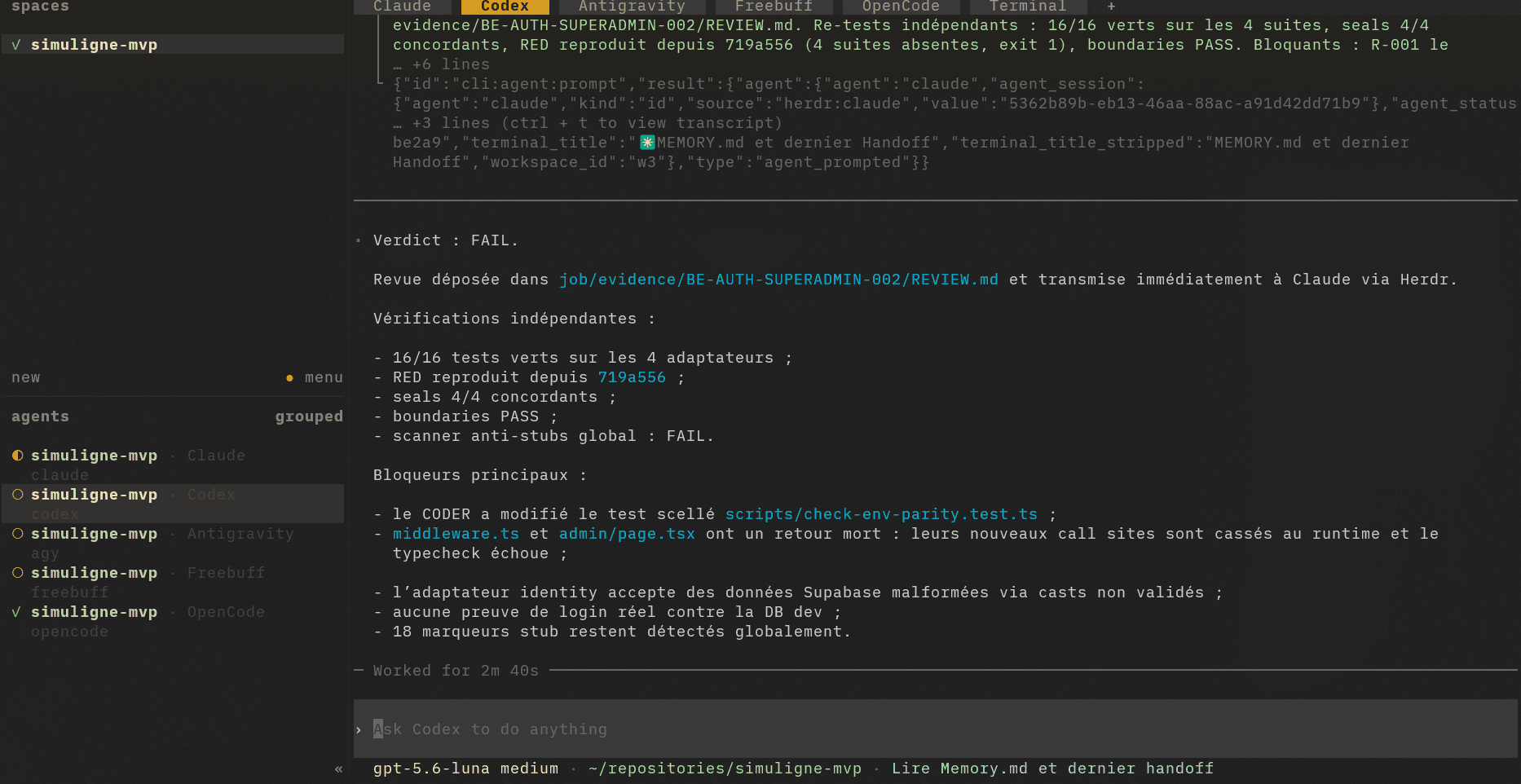Select the simuligne-mvp Antigravity agent row
The width and height of the screenshot is (1521, 784).
pos(173,543)
